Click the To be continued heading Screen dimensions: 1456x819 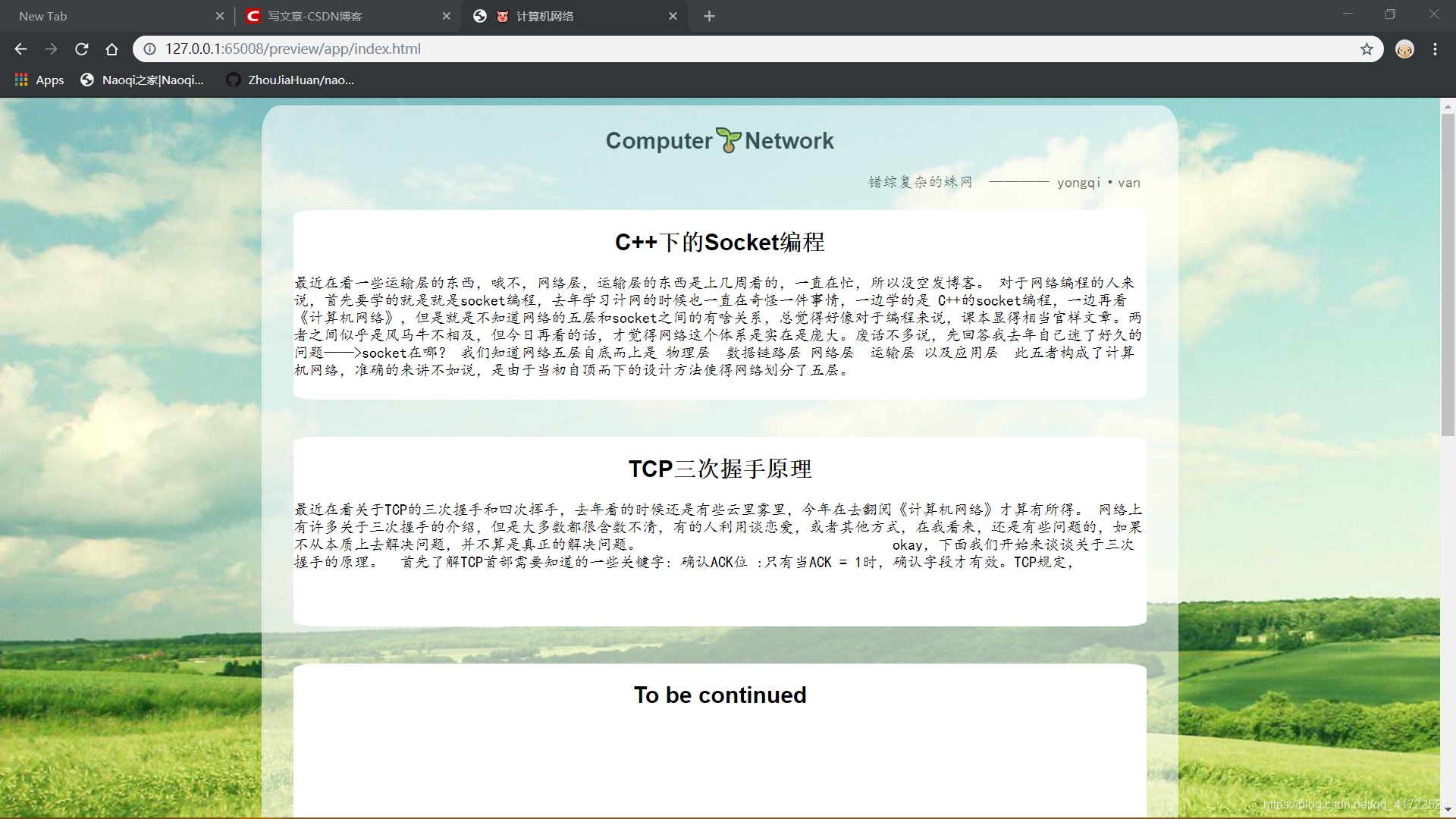pos(720,695)
